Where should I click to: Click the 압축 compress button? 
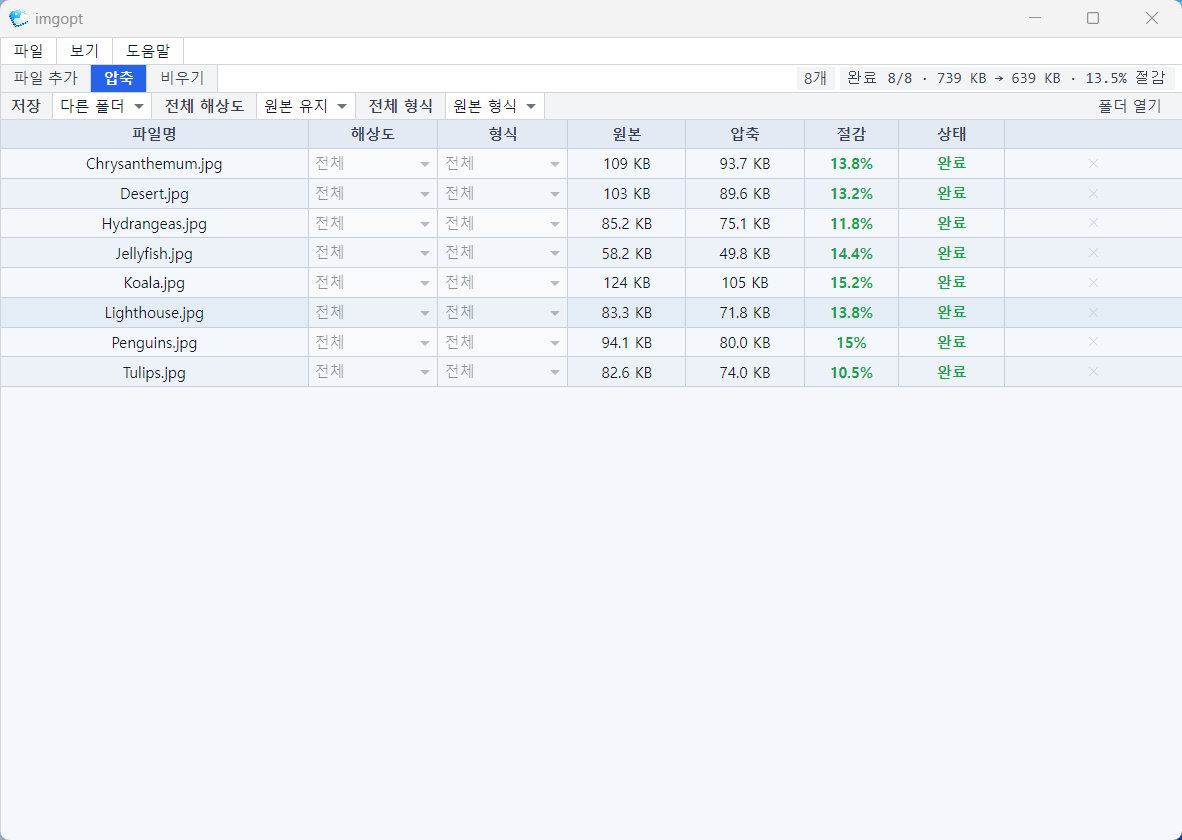point(118,78)
